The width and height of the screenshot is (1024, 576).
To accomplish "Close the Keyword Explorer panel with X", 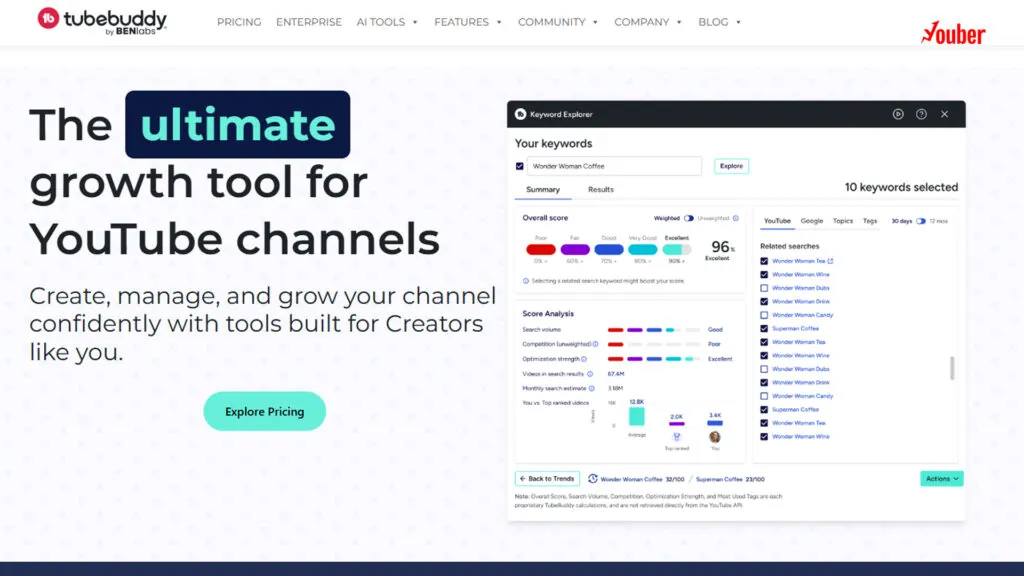I will (944, 114).
